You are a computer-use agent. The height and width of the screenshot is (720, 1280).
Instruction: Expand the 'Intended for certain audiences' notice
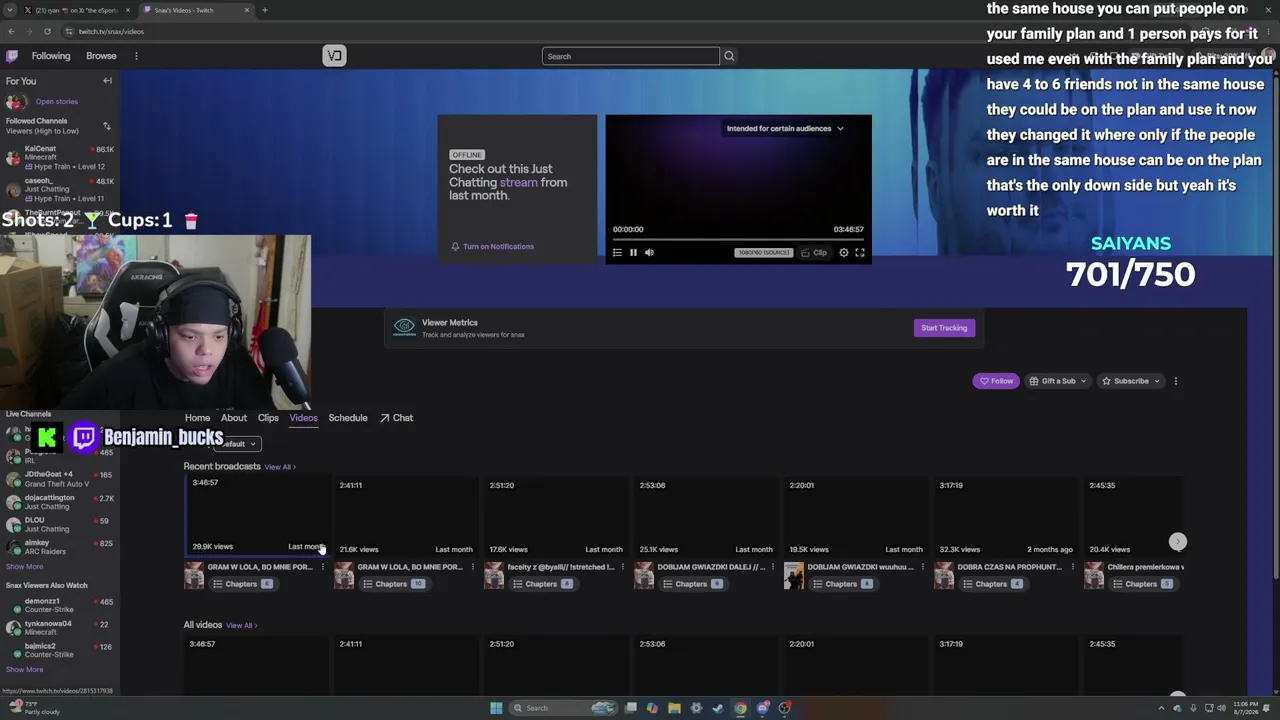click(x=785, y=128)
